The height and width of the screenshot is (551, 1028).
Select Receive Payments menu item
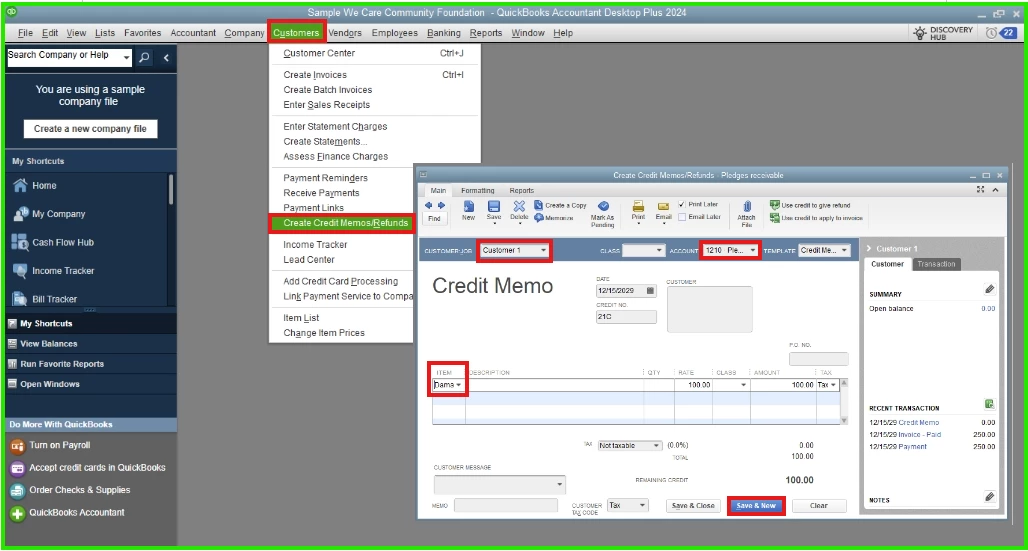pyautogui.click(x=321, y=193)
